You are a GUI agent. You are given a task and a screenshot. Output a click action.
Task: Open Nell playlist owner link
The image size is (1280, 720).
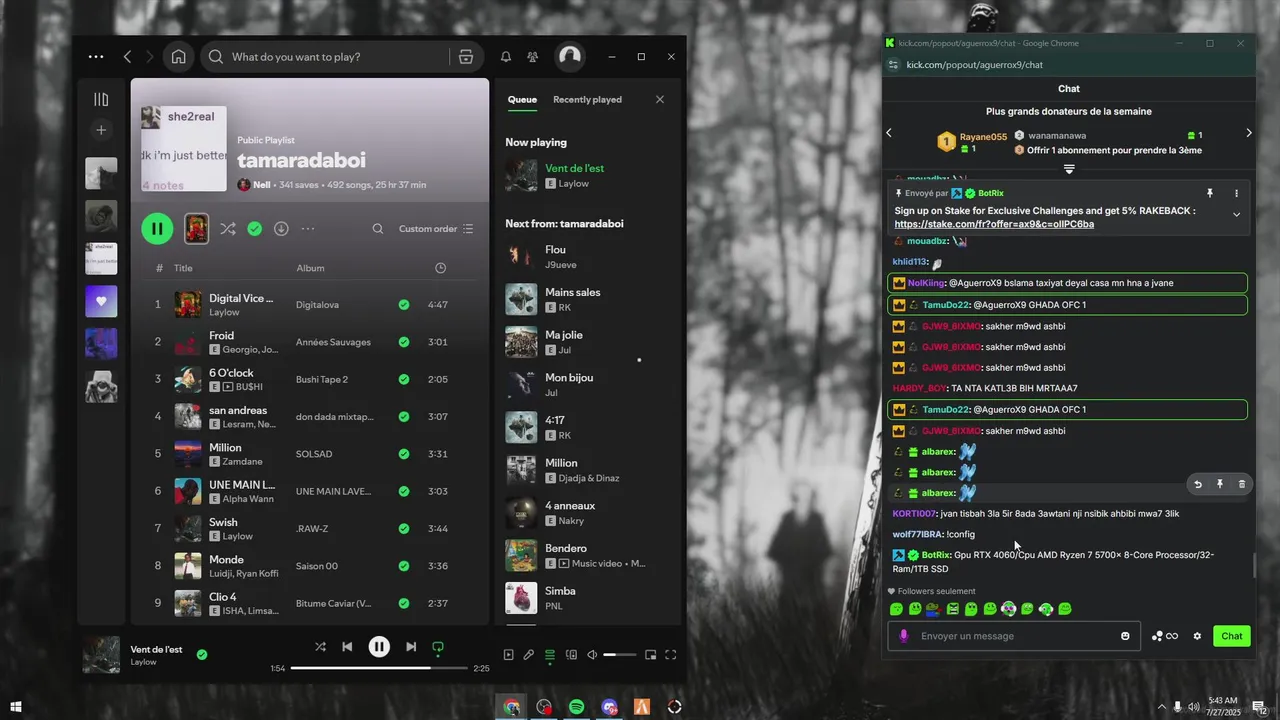262,185
